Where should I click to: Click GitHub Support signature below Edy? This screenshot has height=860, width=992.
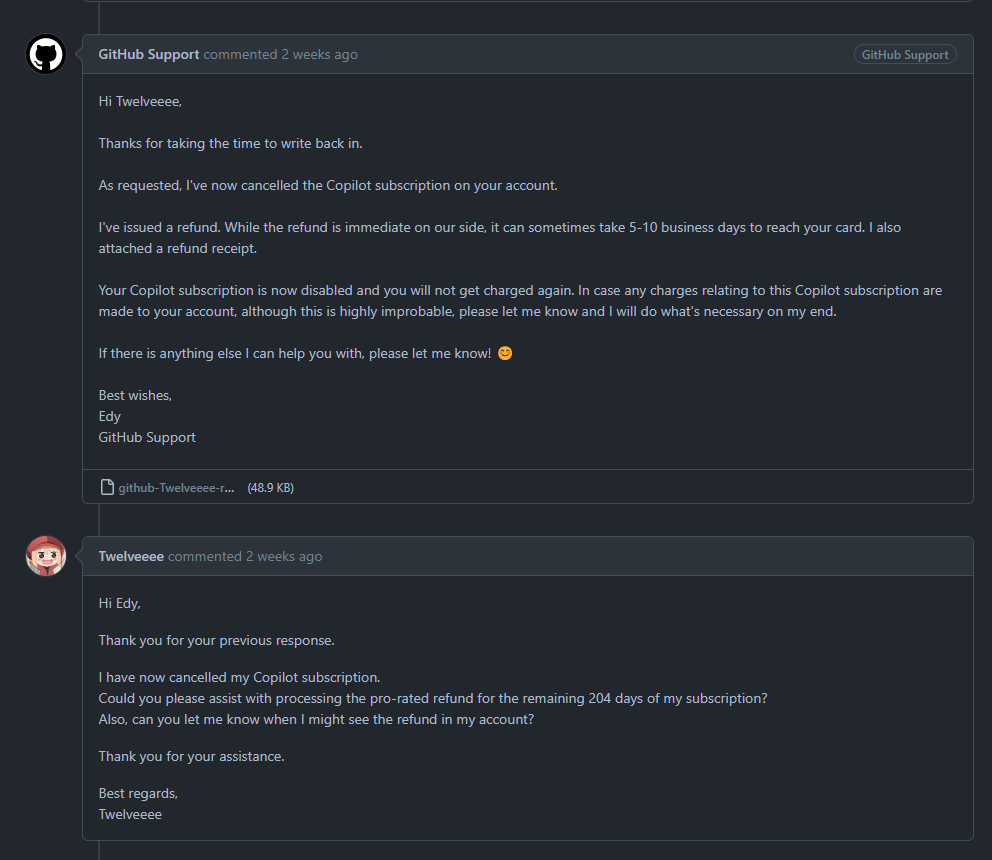(x=147, y=437)
